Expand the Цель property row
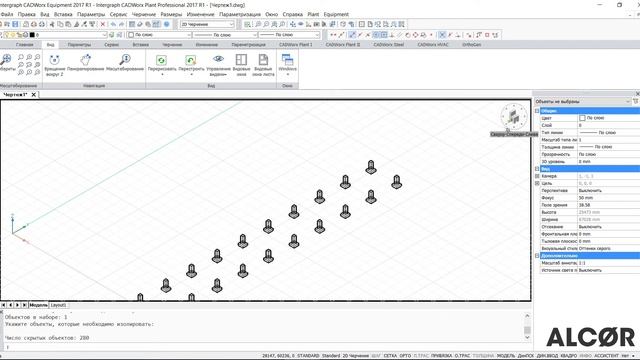This screenshot has width=640, height=360. click(x=537, y=183)
